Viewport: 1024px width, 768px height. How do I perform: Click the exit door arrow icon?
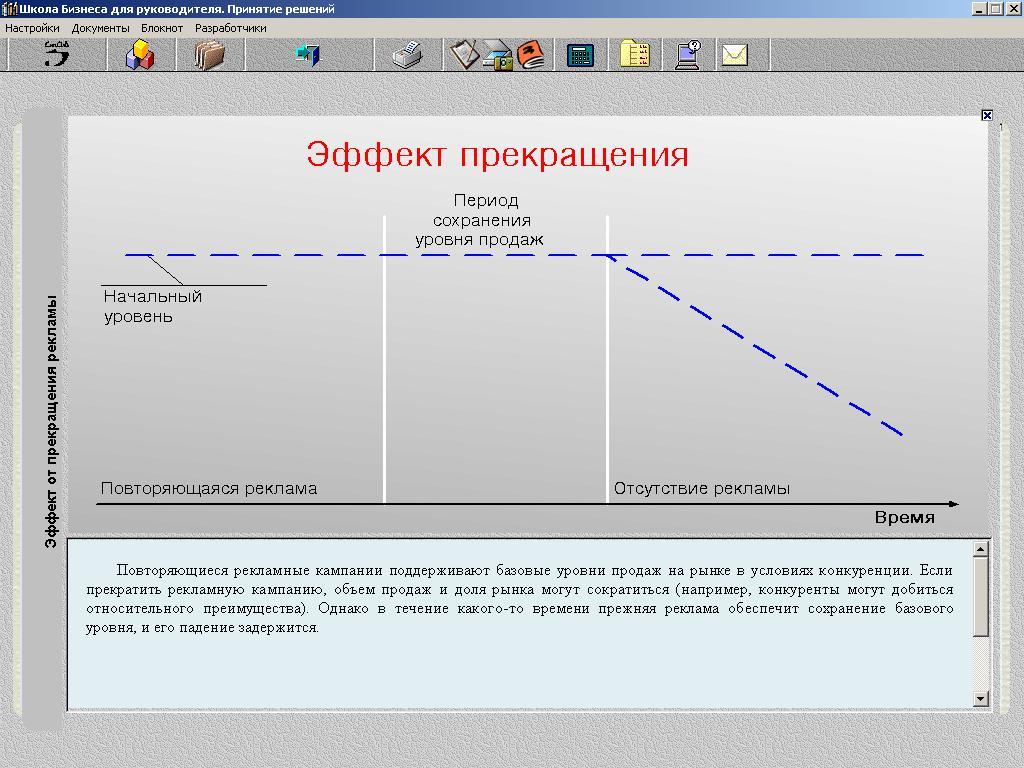click(x=308, y=54)
